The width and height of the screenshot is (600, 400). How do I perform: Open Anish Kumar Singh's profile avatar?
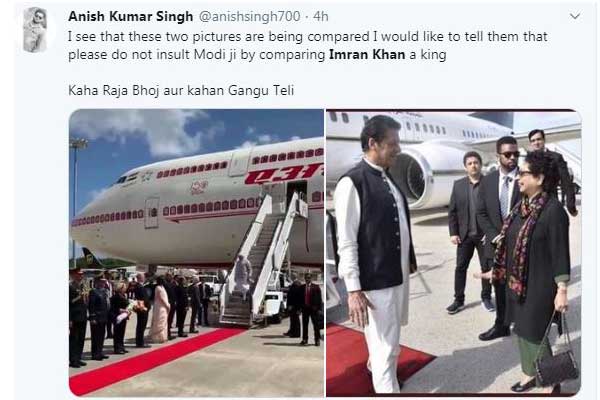35,30
